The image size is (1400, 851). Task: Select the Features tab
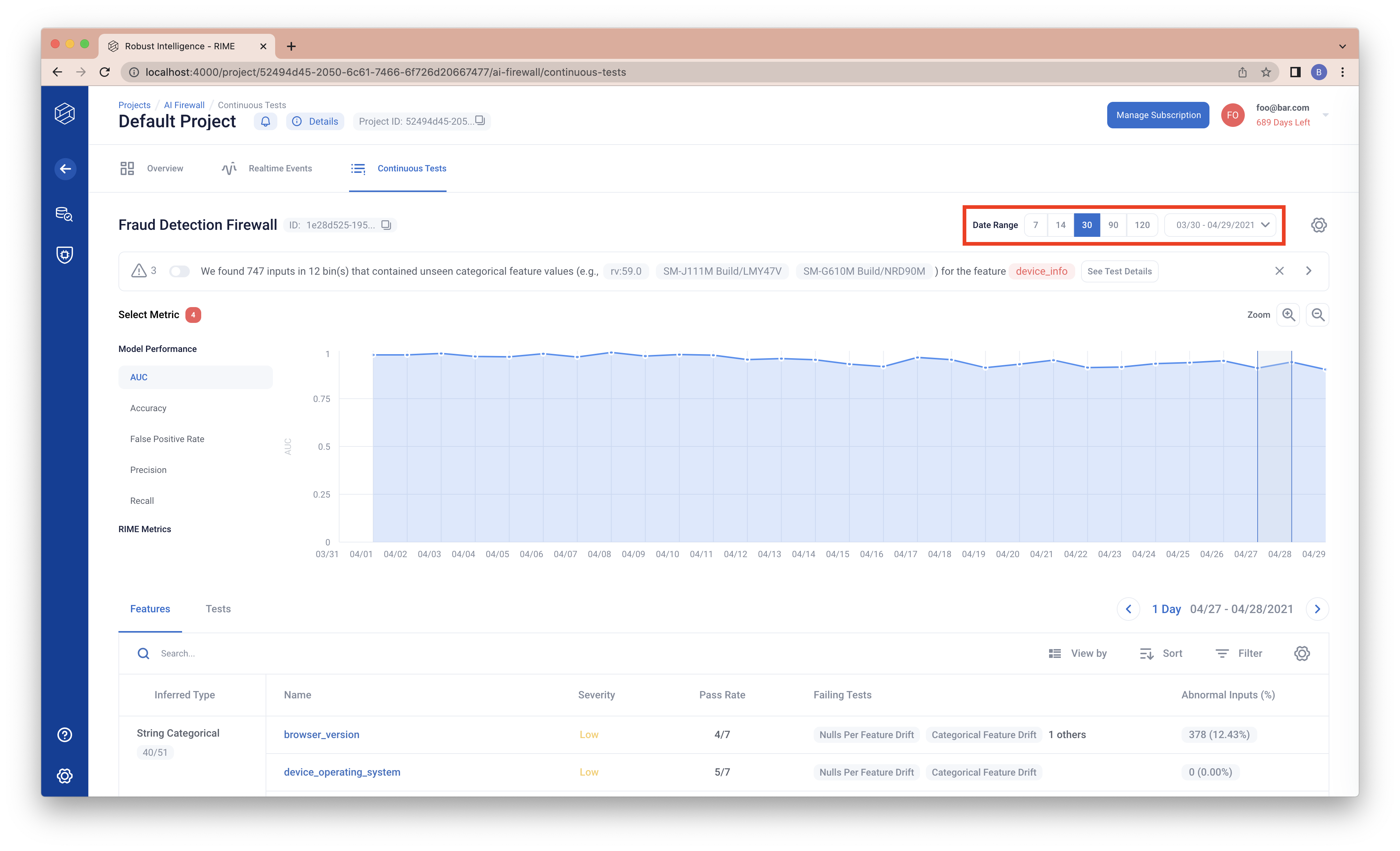coord(150,608)
